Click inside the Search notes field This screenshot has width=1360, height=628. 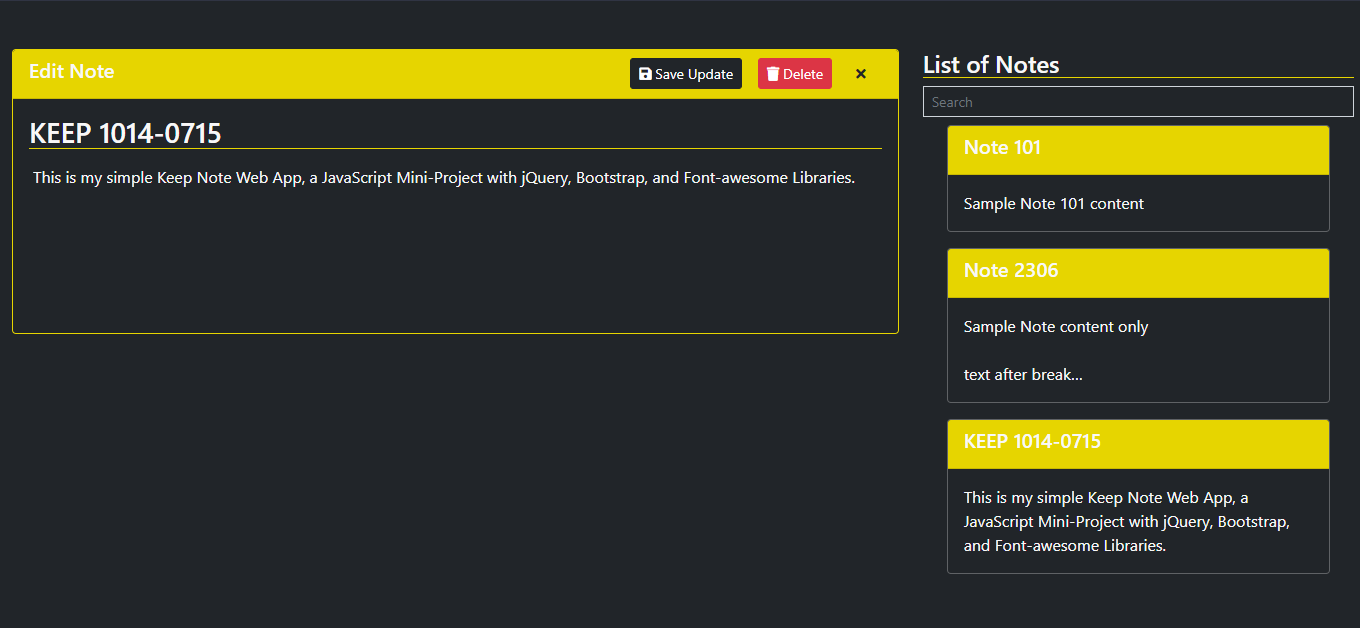coord(1138,102)
